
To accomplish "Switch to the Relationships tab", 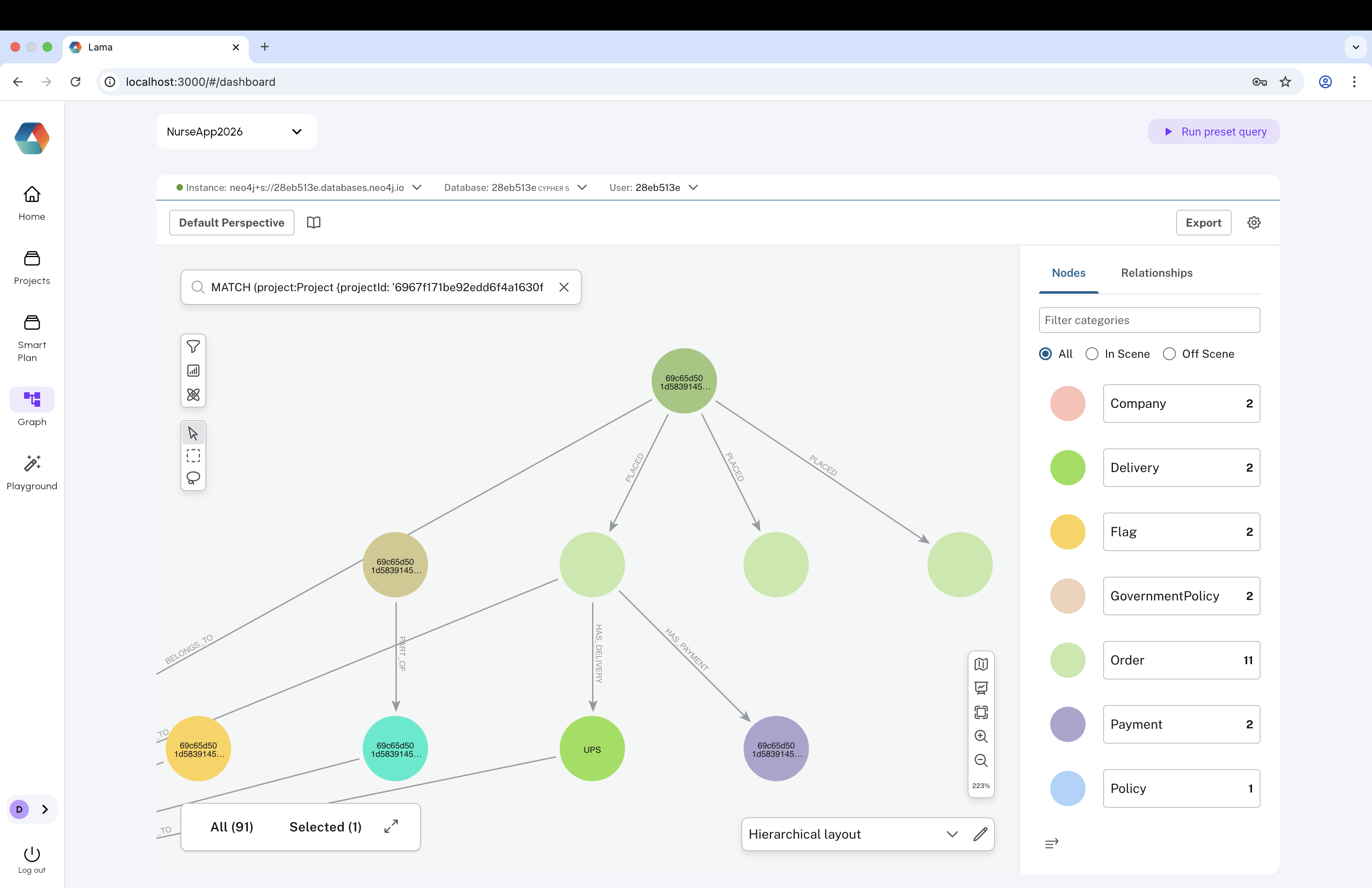I will click(1157, 273).
